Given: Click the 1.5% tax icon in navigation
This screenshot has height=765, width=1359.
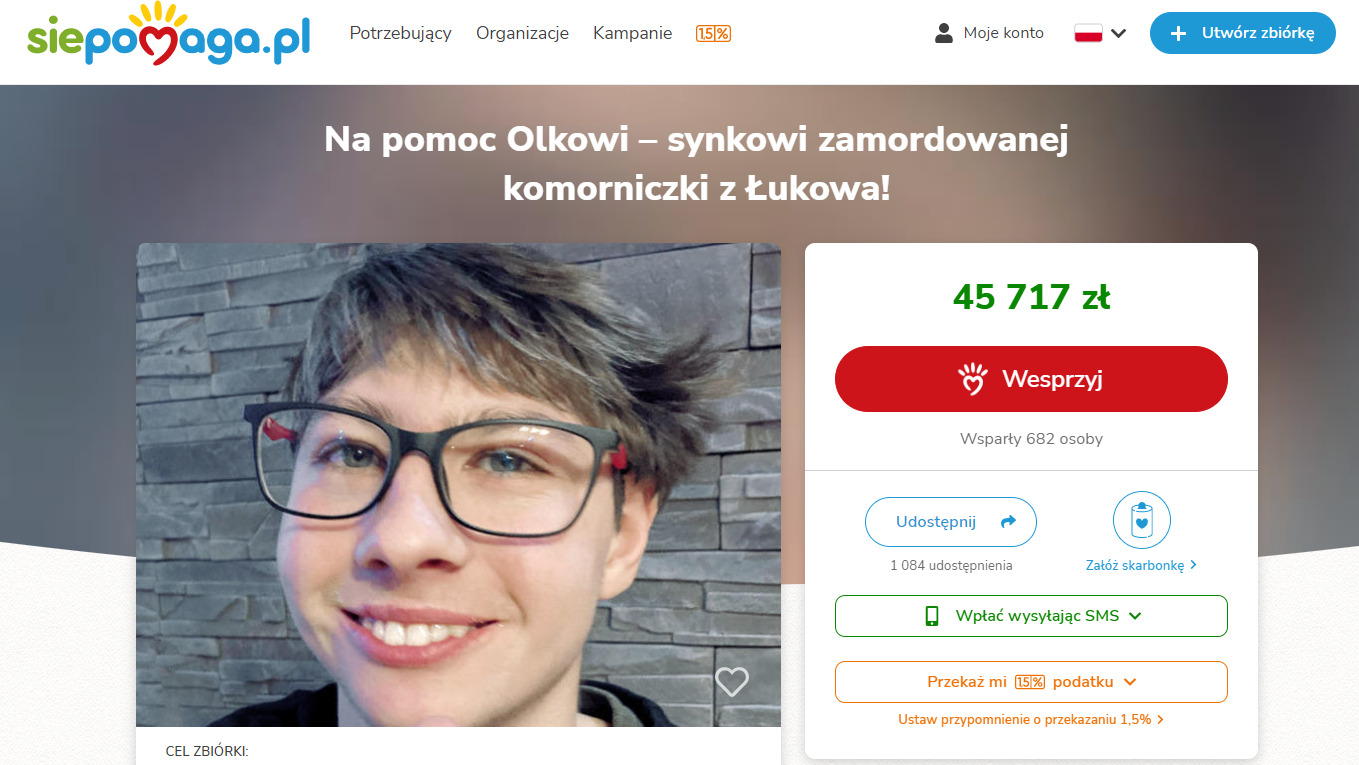Looking at the screenshot, I should click(x=713, y=33).
